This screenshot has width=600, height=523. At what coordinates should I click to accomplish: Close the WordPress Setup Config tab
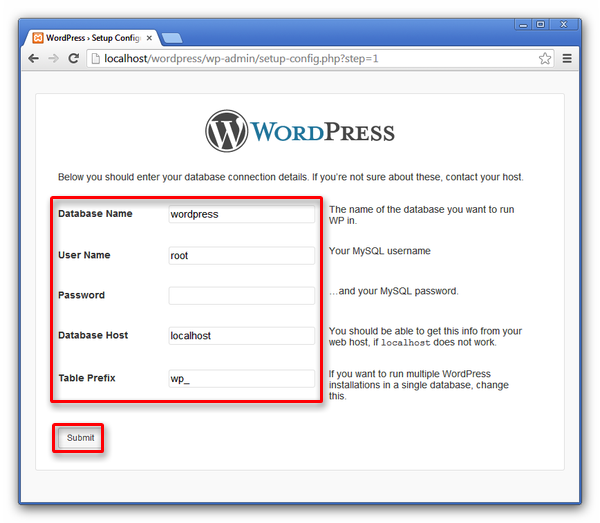pyautogui.click(x=152, y=38)
